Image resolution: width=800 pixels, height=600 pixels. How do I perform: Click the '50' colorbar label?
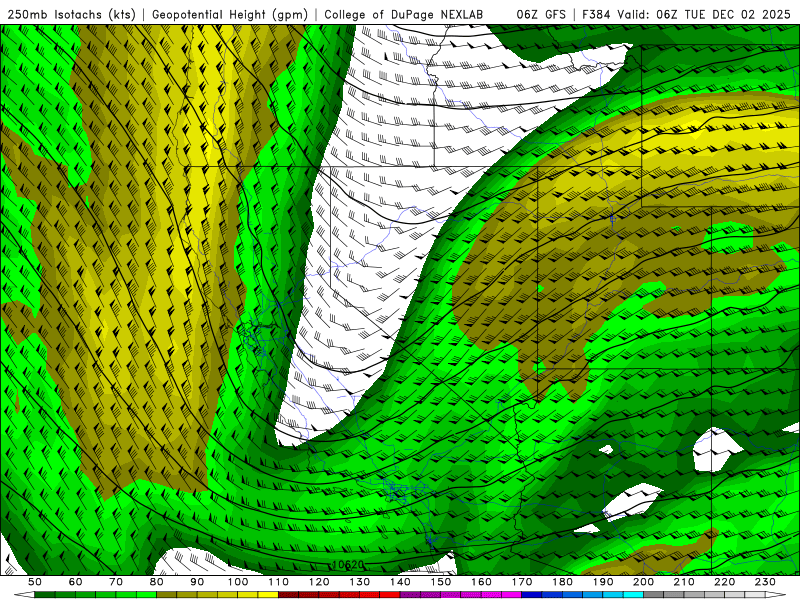pos(35,582)
